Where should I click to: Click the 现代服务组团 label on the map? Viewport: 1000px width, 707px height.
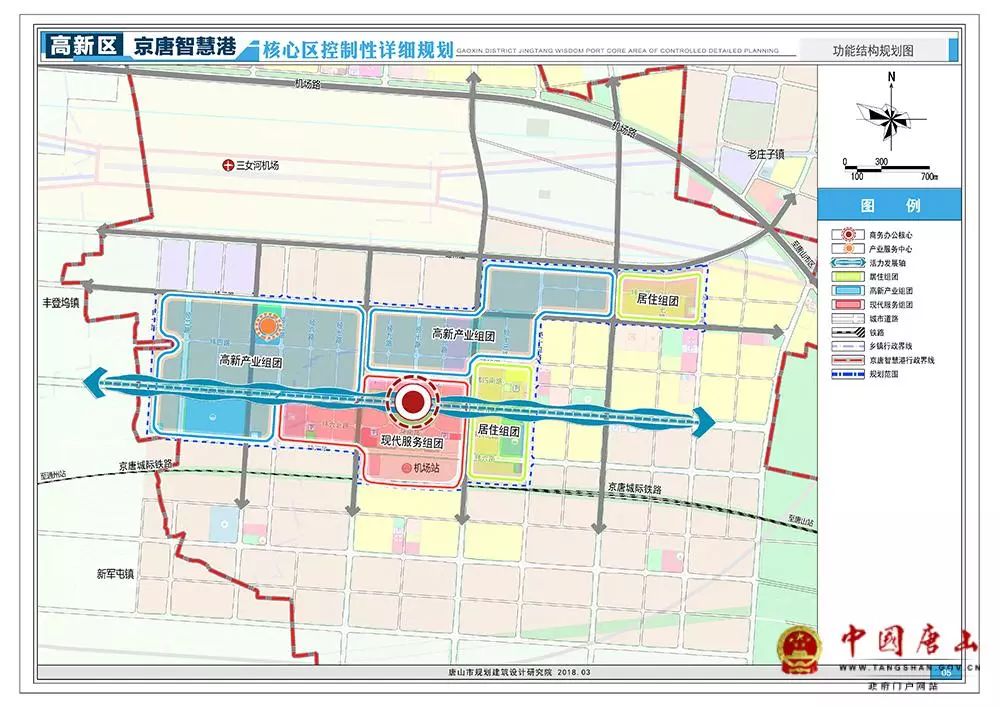point(412,442)
